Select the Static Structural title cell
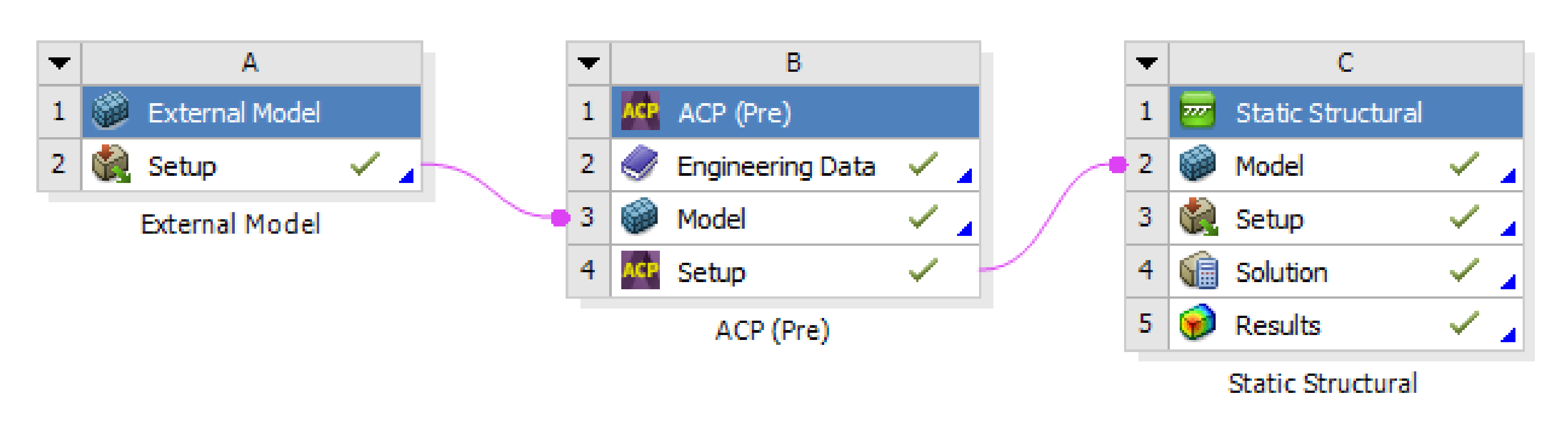The height and width of the screenshot is (422, 1568). [x=1328, y=113]
